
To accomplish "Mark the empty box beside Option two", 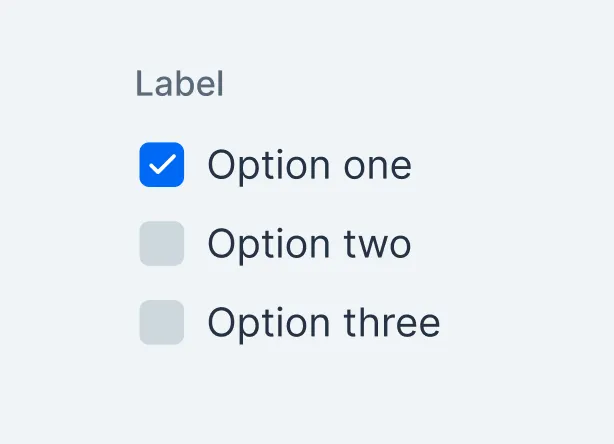I will tap(161, 244).
